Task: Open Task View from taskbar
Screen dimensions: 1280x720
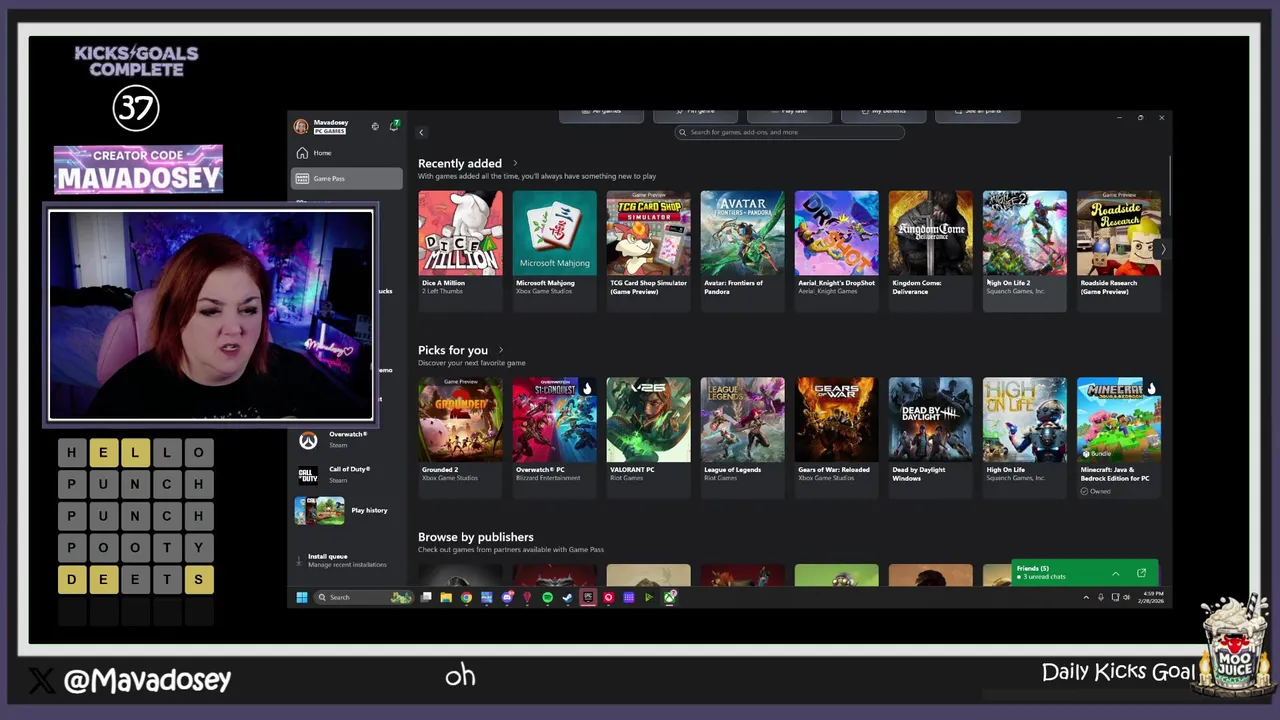Action: (x=426, y=597)
